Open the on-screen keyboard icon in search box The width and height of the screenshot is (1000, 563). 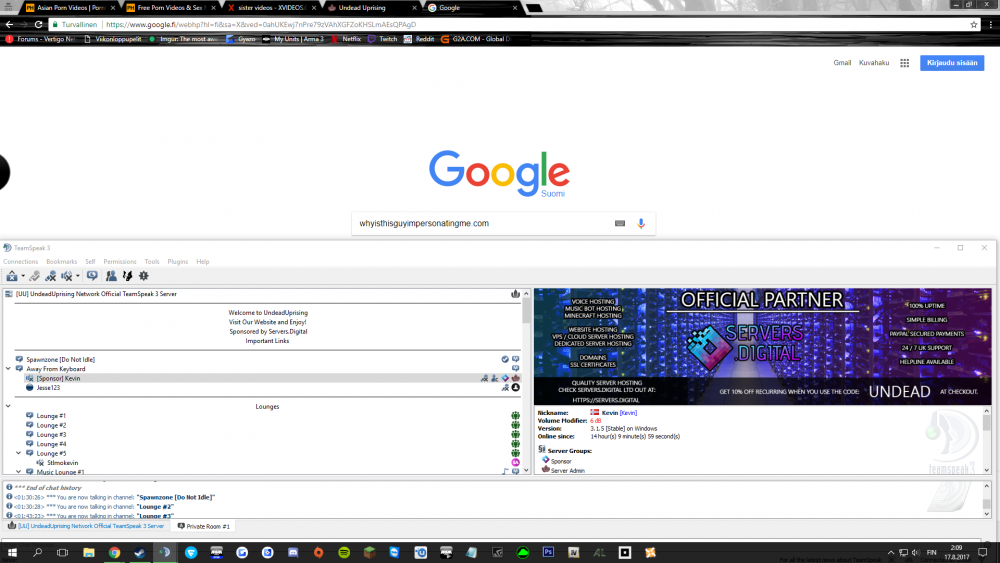(620, 223)
